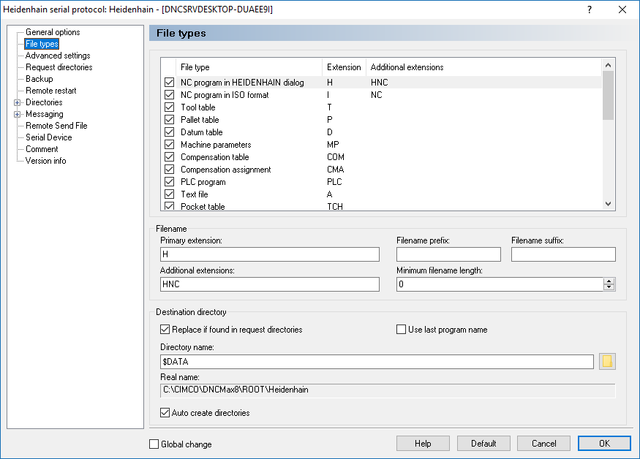Toggle Text file checkbox
The width and height of the screenshot is (640, 459).
coord(169,194)
